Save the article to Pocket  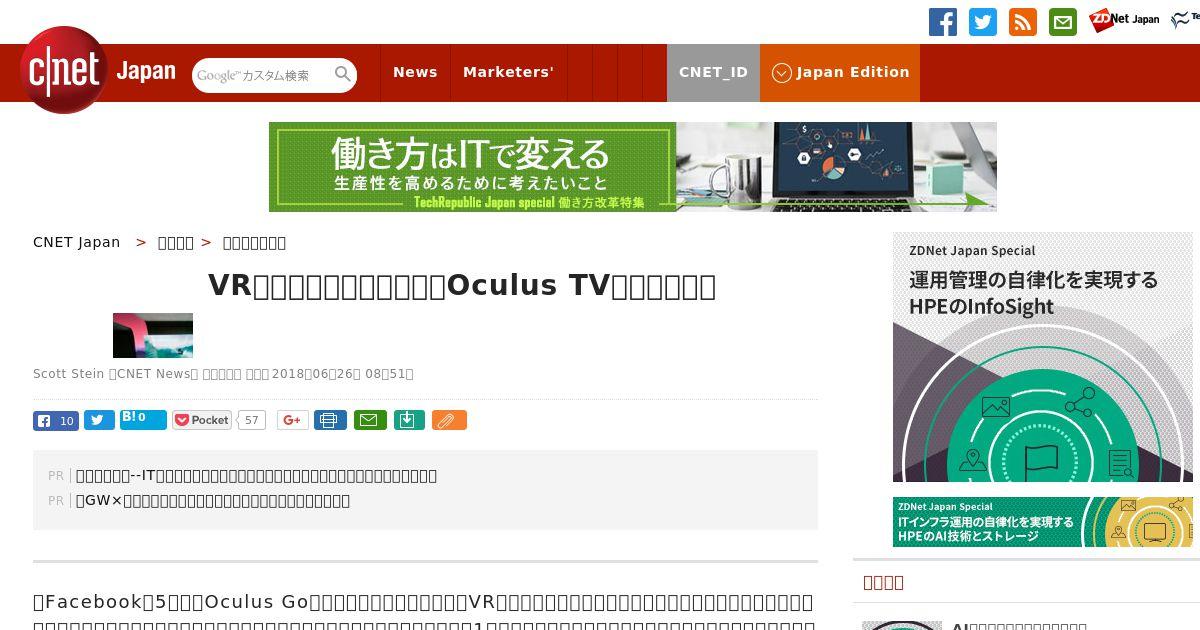click(202, 420)
